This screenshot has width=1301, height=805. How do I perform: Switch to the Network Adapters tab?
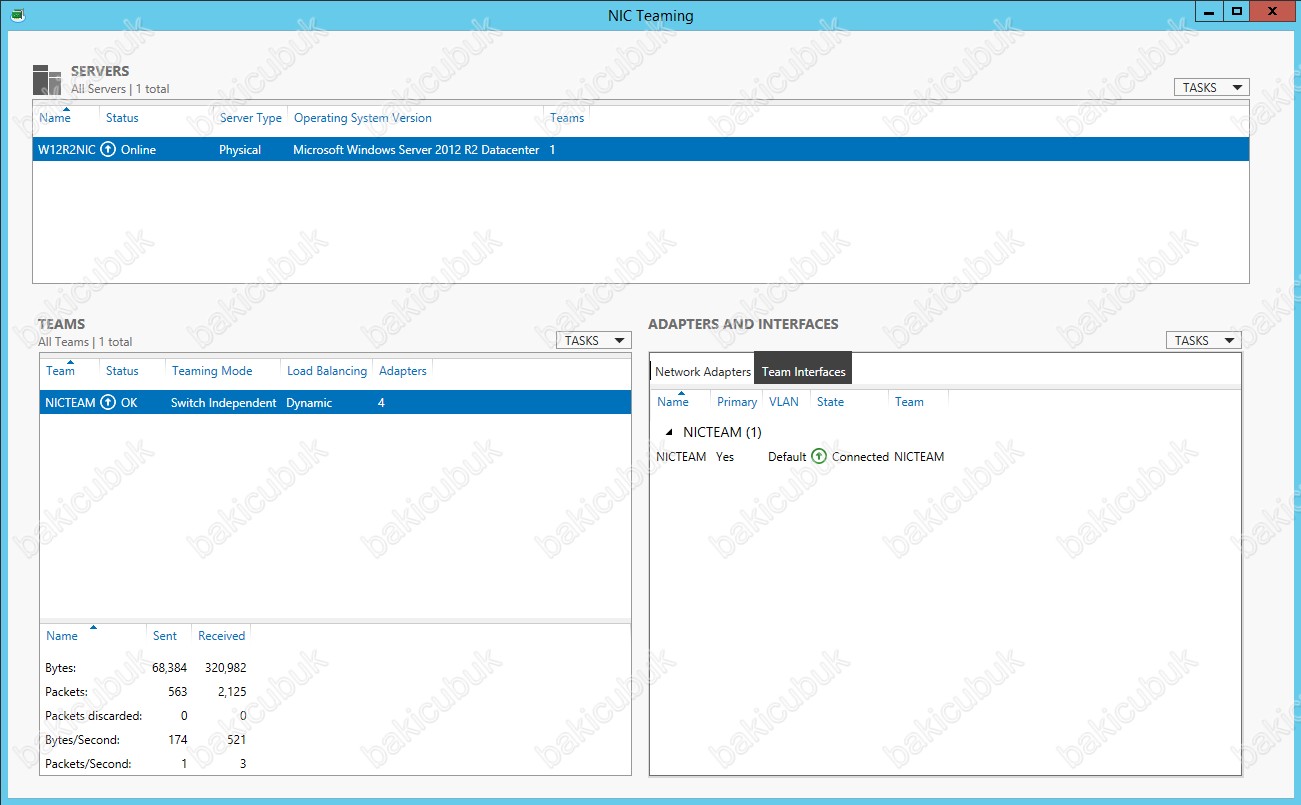(703, 371)
